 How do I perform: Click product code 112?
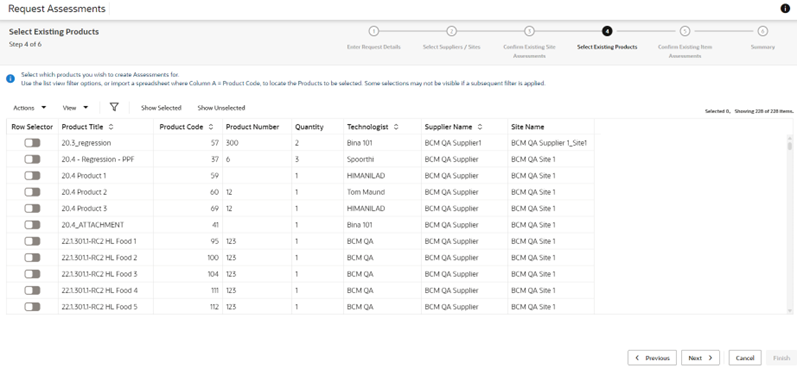tap(213, 306)
